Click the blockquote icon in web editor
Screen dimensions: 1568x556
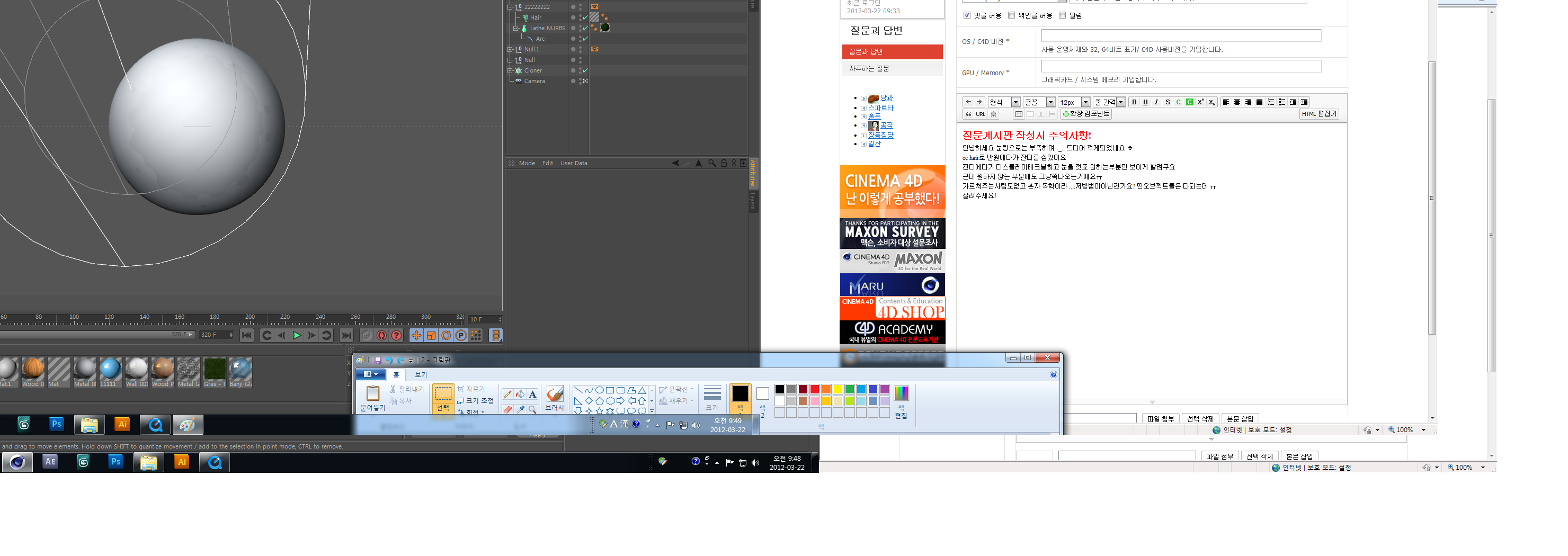(968, 114)
